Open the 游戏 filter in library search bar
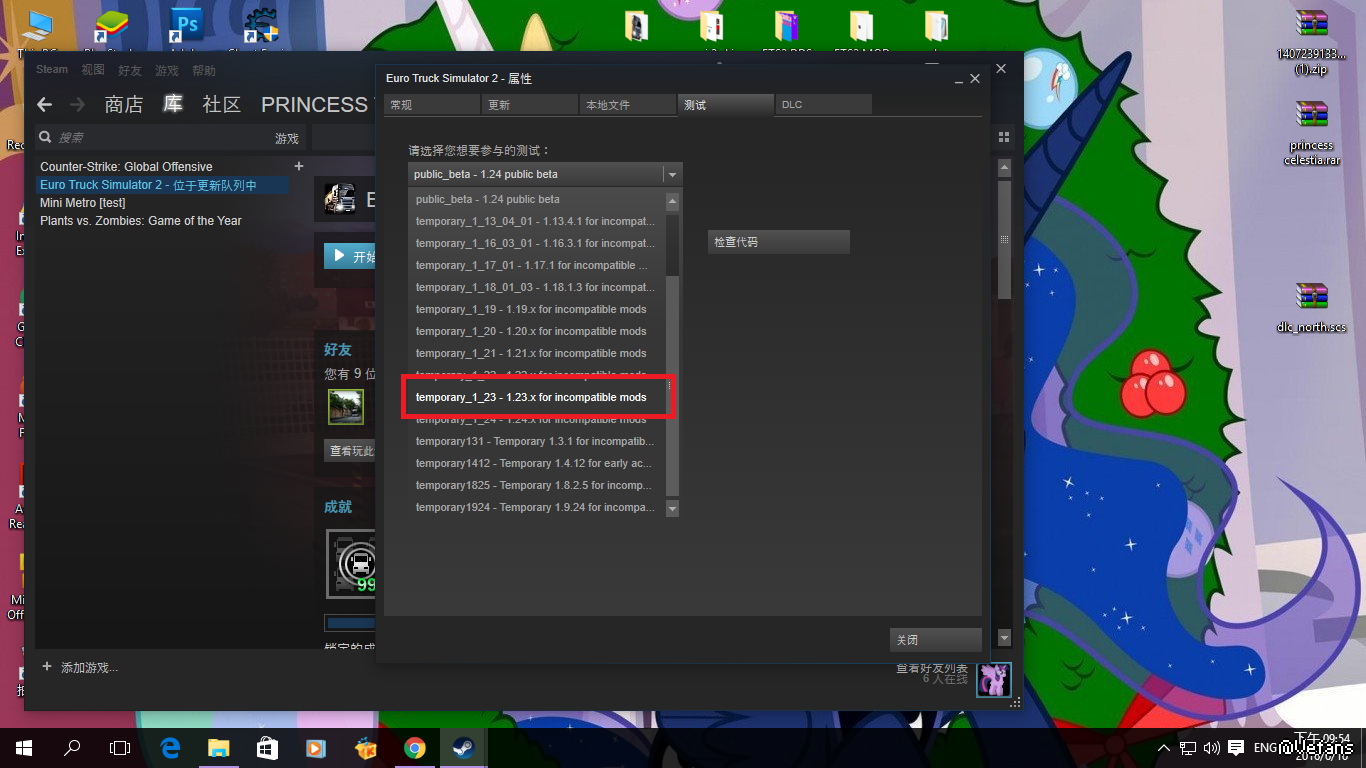 [x=287, y=138]
